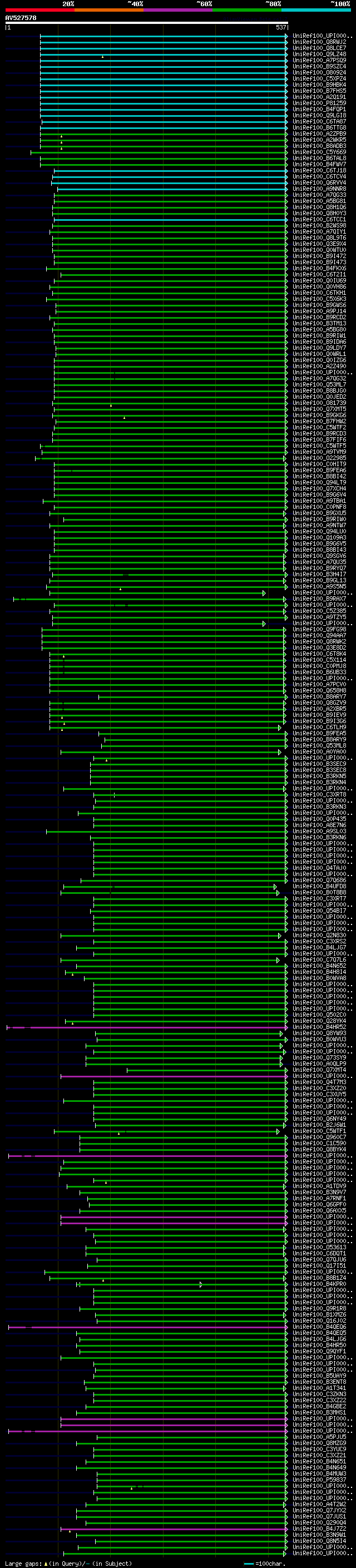View the match UniRef100_Q0P435
Image resolution: width=356 pixels, height=1568 pixels.
click(x=319, y=819)
